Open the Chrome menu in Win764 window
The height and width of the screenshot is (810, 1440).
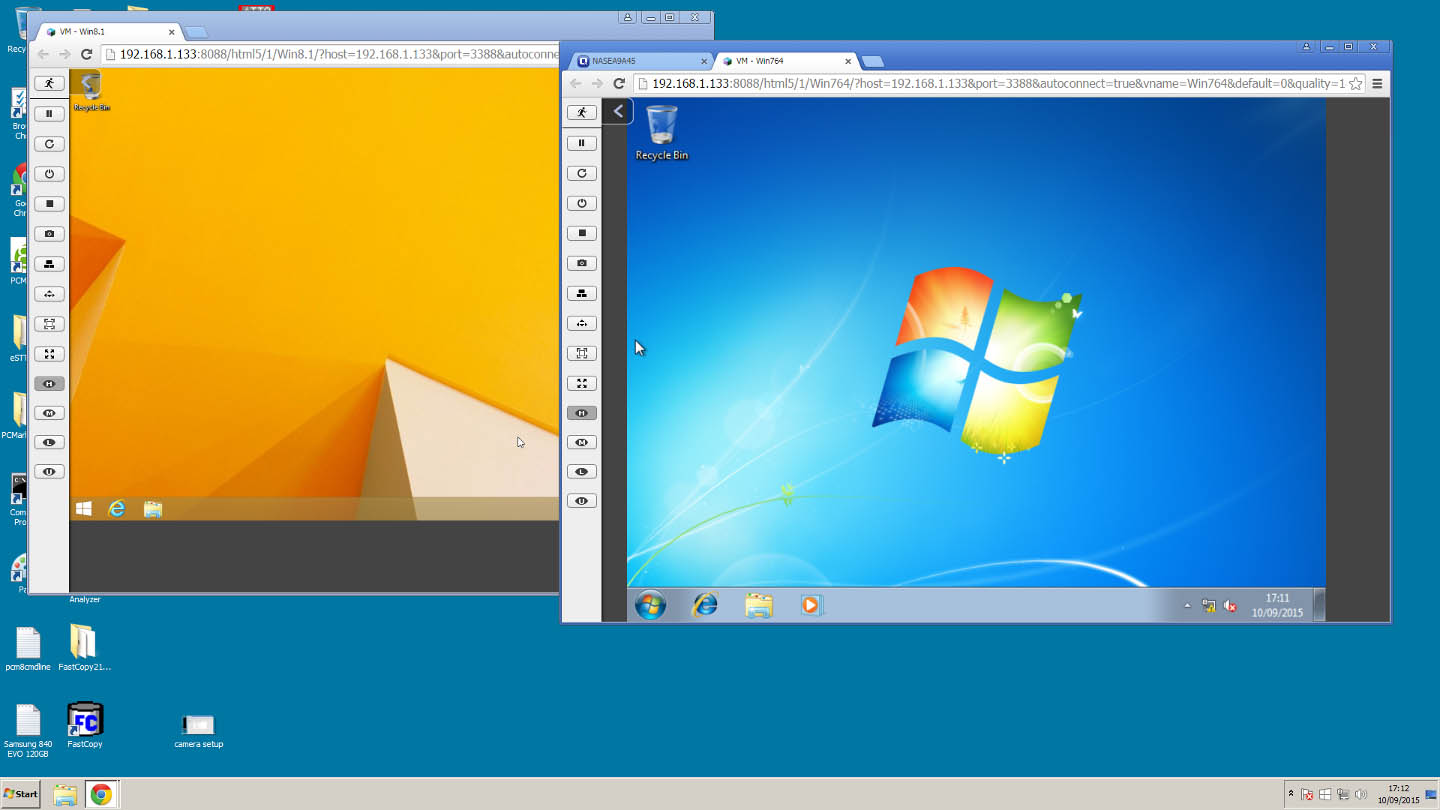tap(1377, 84)
